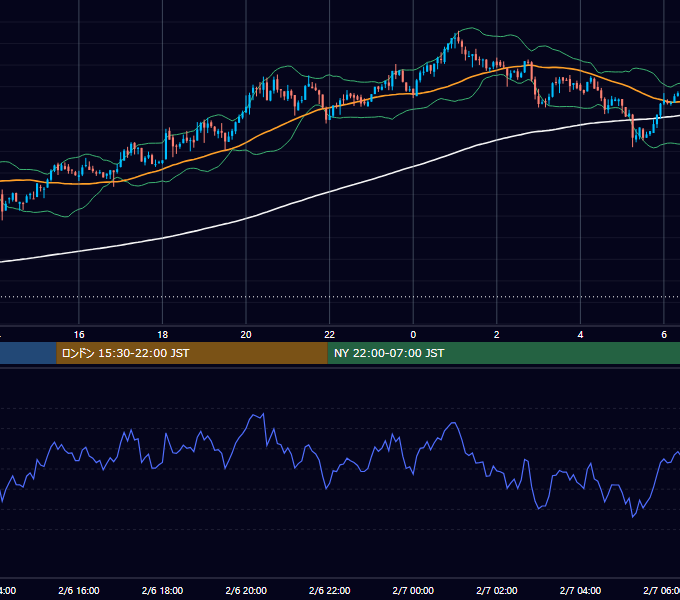
Task: Click the '6' hour label on price chart axis
Action: [x=664, y=335]
